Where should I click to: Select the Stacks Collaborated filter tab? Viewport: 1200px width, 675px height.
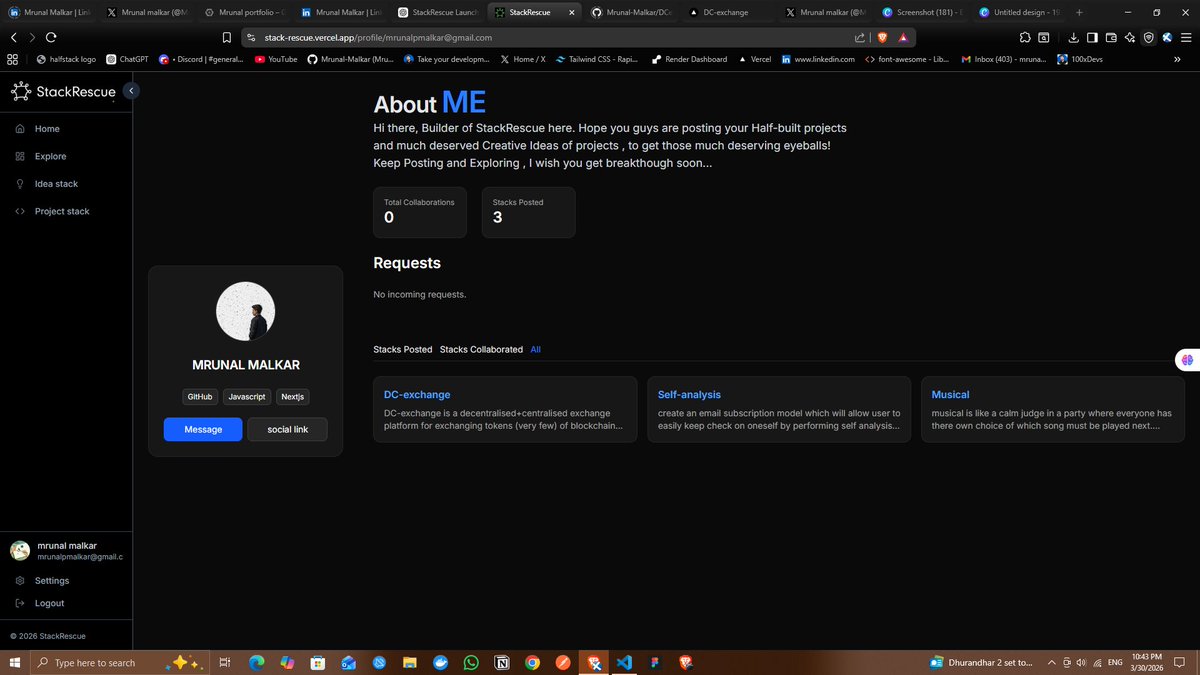click(481, 349)
